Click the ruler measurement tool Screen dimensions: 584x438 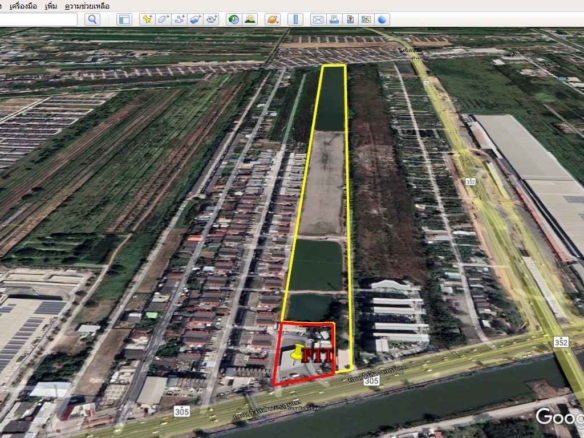tap(295, 19)
